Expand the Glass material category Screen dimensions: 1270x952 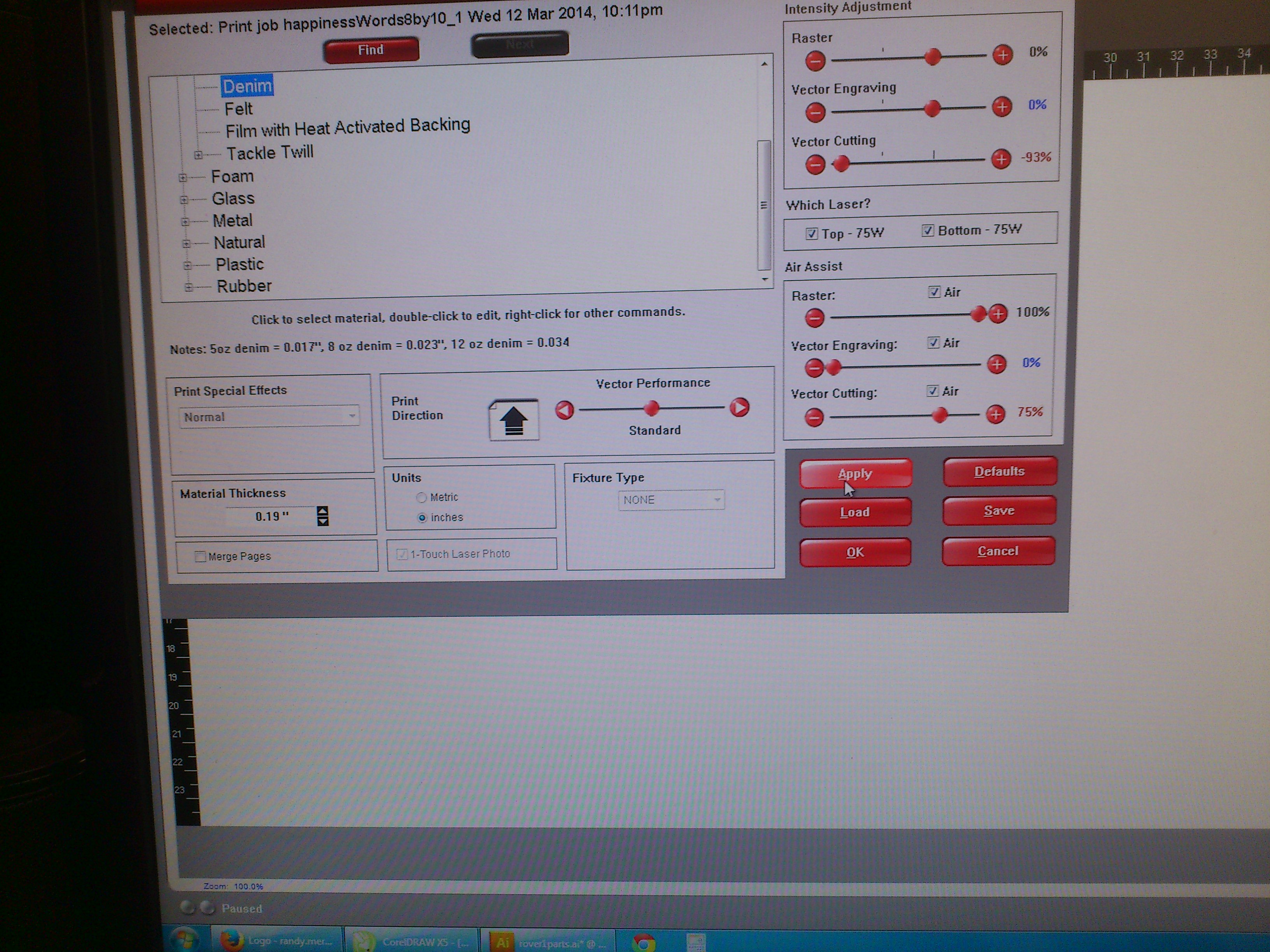(184, 200)
